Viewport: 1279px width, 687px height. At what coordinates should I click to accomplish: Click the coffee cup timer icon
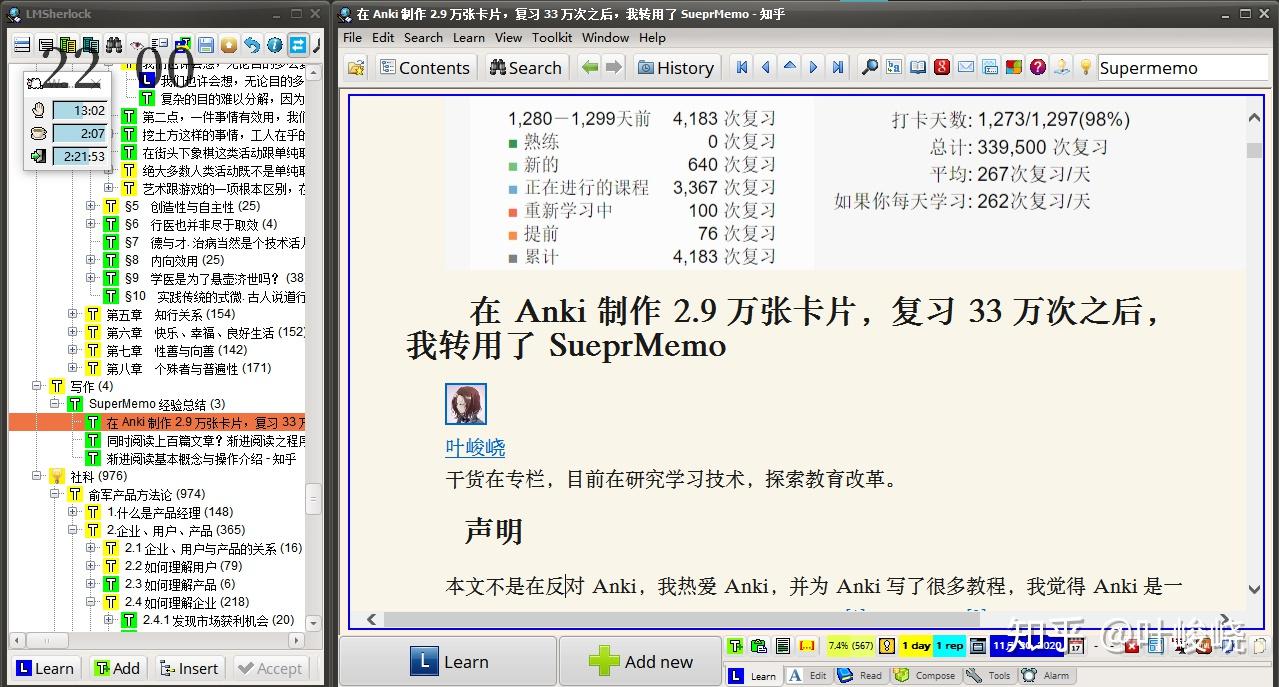[38, 133]
